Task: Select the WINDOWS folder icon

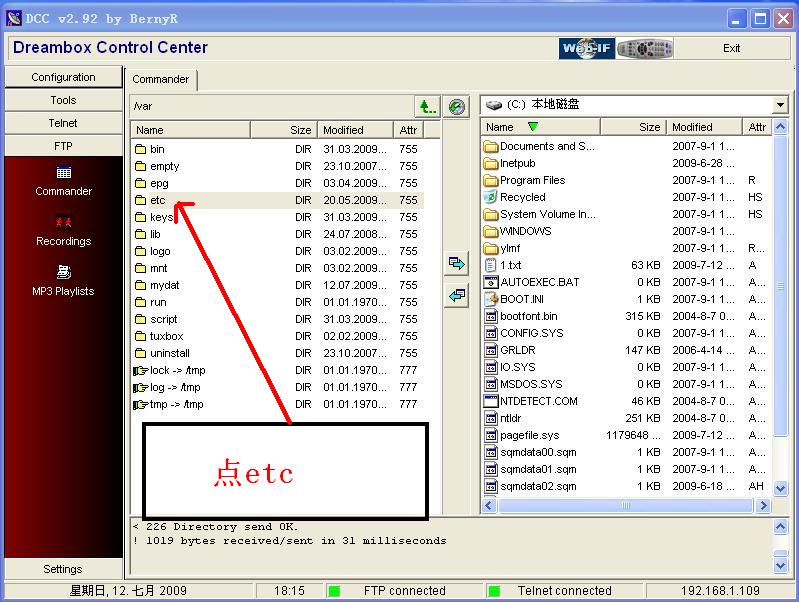Action: click(x=491, y=231)
